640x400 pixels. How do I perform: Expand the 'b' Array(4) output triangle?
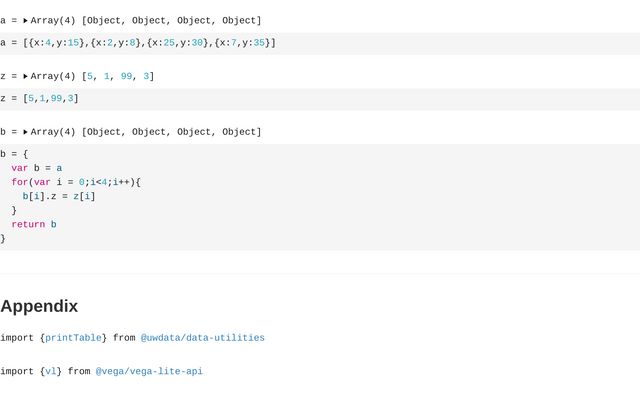pyautogui.click(x=25, y=132)
